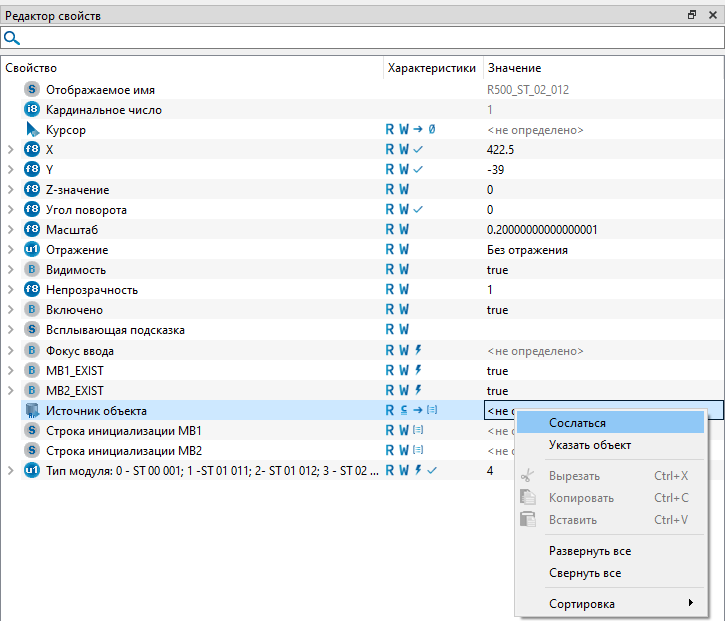Click the f8 icon beside Масштаб
Viewport: 725px width, 621px height.
point(32,230)
